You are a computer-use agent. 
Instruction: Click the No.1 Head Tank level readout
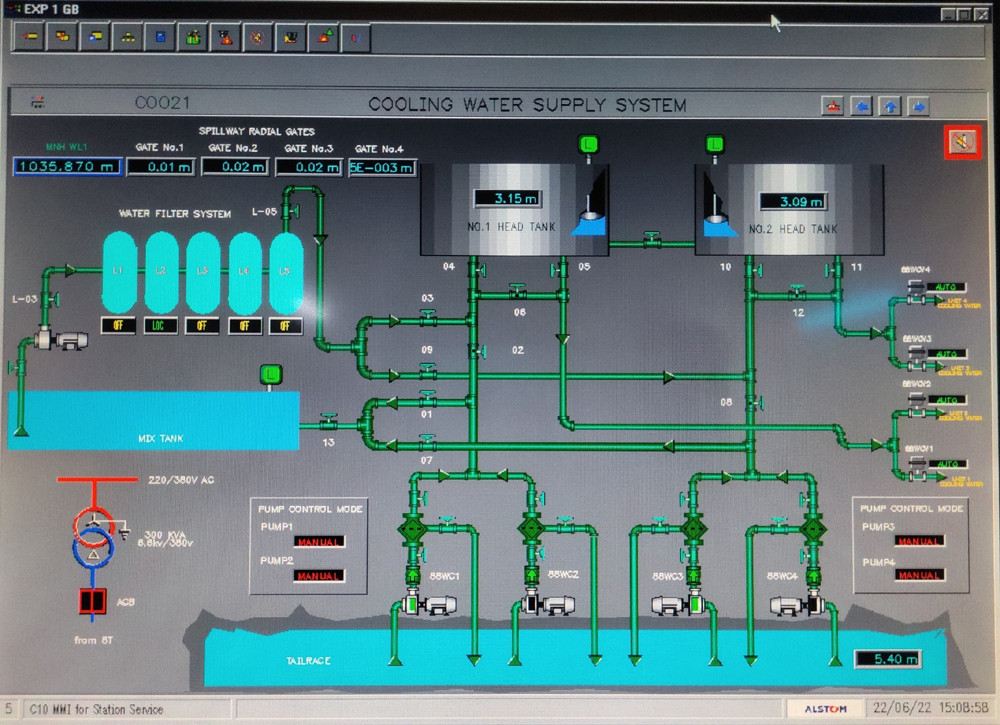[507, 198]
